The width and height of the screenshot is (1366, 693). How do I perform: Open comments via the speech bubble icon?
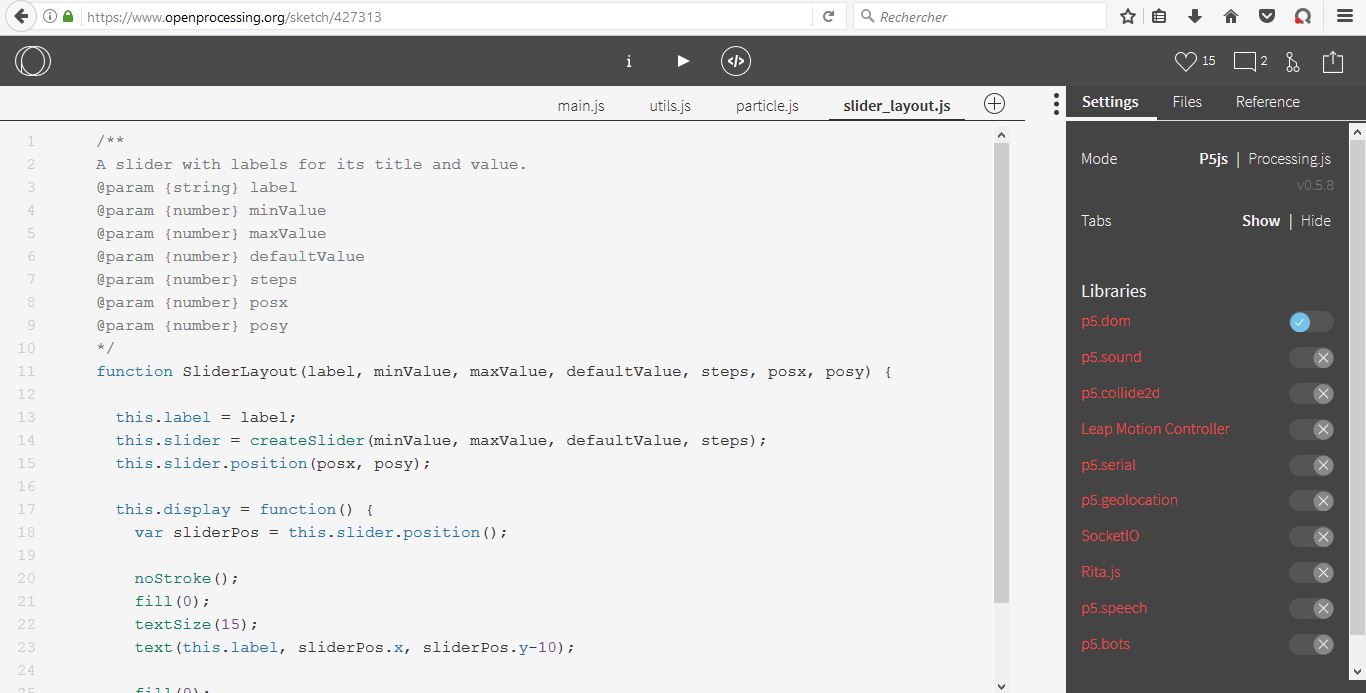[1244, 62]
